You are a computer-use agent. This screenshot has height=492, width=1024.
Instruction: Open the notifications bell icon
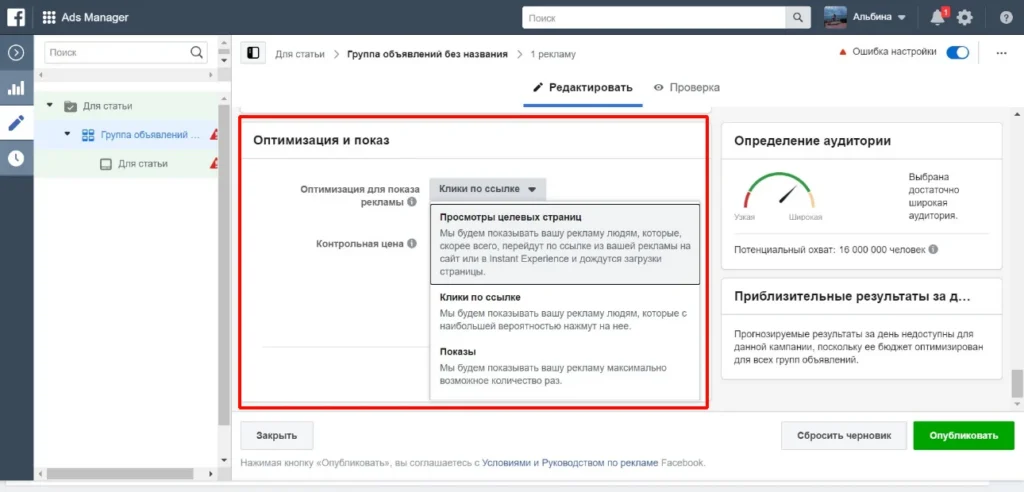pos(937,18)
